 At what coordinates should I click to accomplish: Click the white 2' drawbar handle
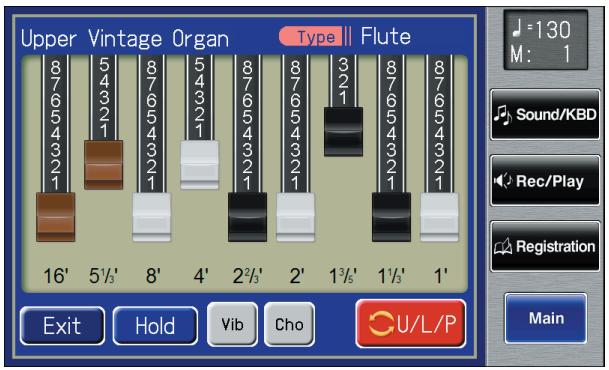pyautogui.click(x=296, y=217)
